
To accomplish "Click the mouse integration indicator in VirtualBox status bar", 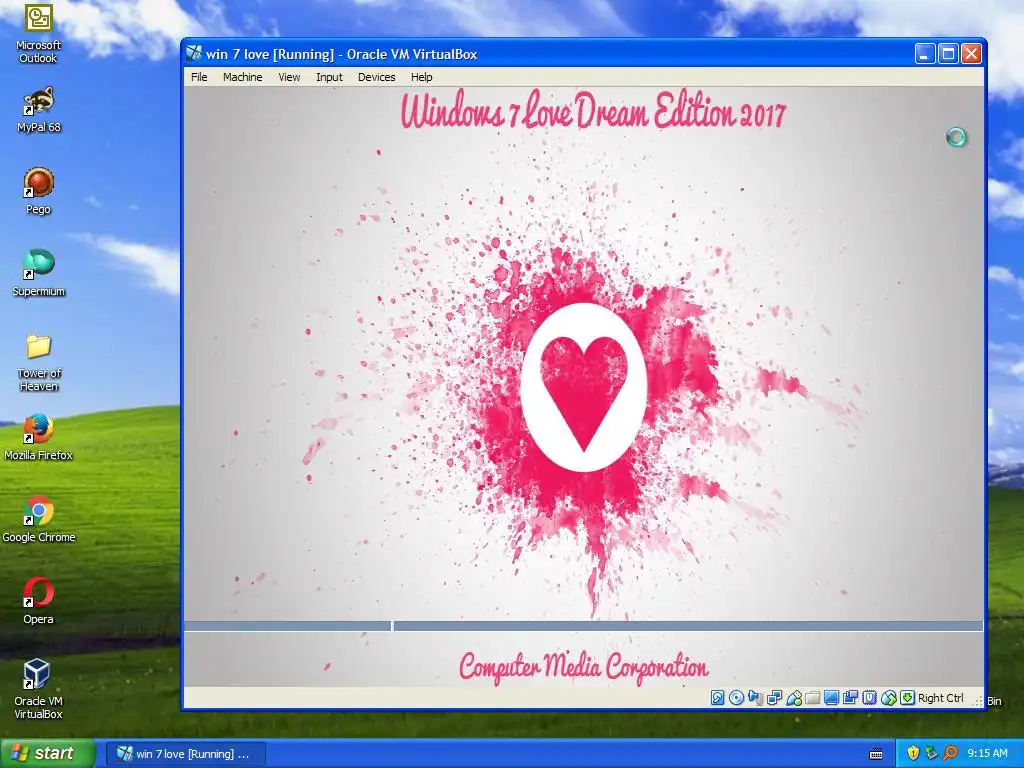I will point(888,698).
